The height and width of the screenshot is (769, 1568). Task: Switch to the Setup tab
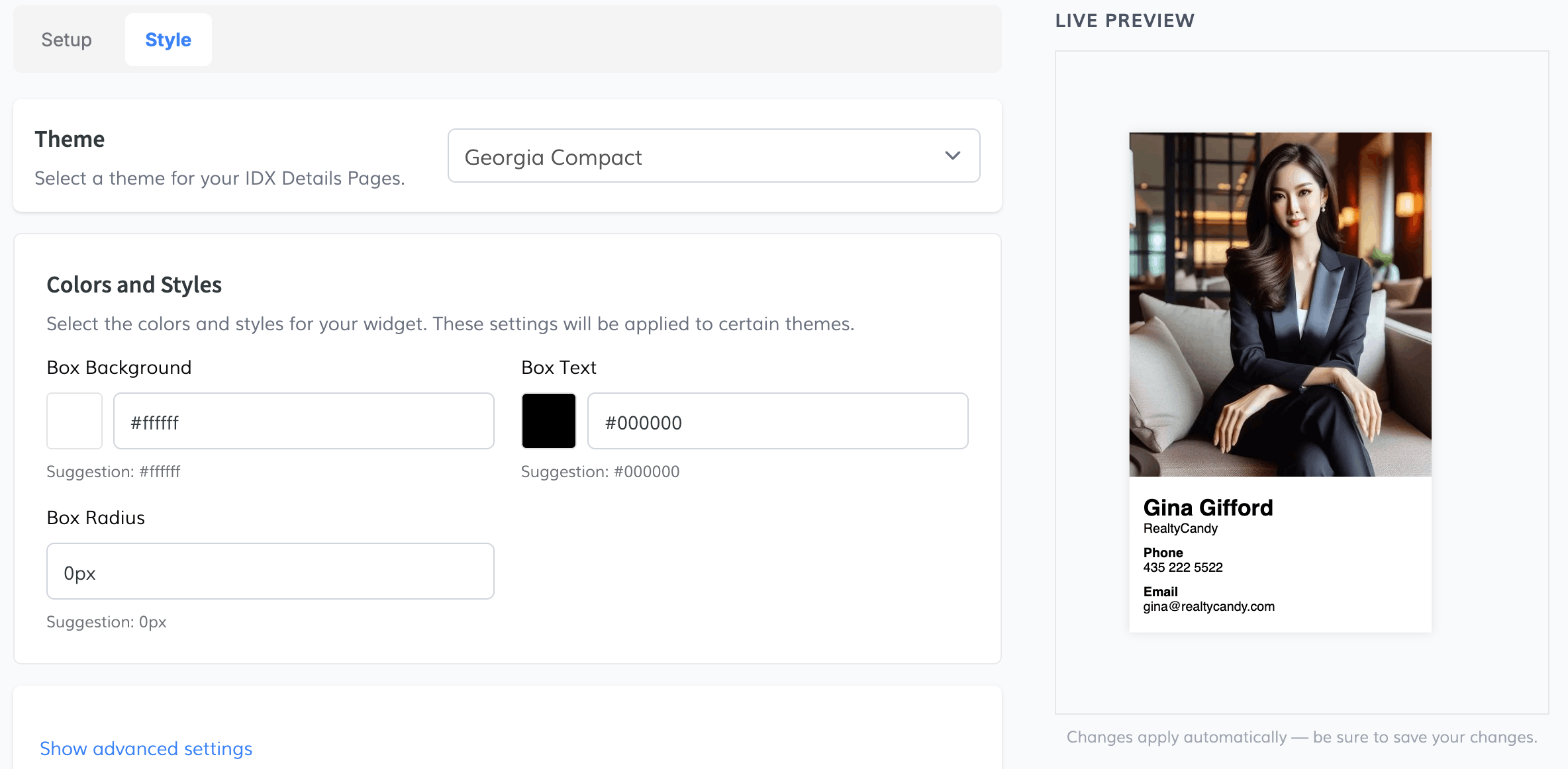66,40
